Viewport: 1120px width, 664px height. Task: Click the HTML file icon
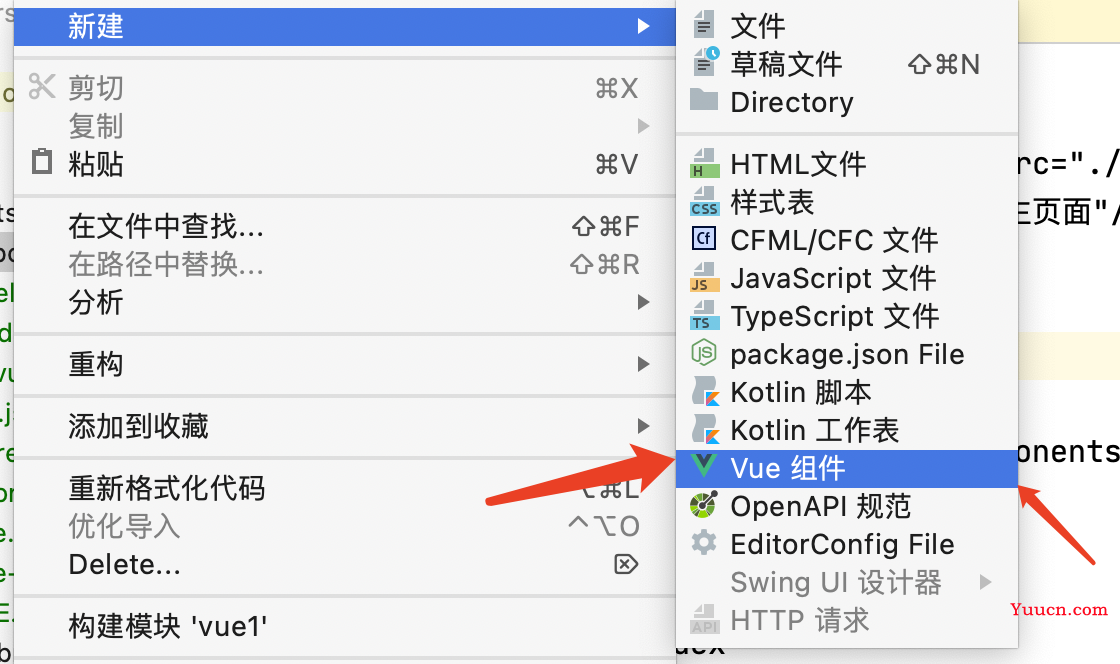pos(704,163)
